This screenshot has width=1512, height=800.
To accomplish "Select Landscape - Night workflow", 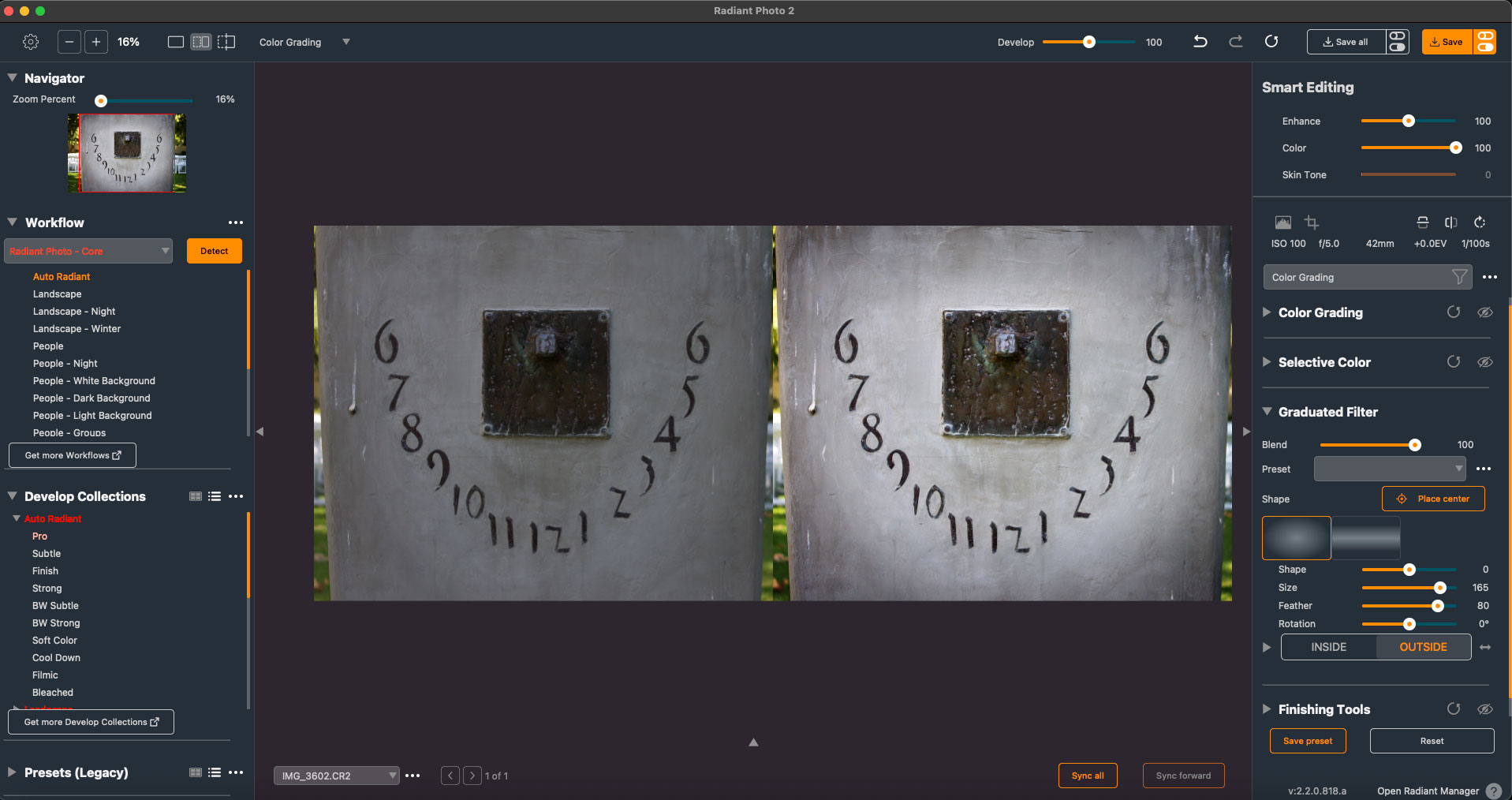I will (x=74, y=312).
